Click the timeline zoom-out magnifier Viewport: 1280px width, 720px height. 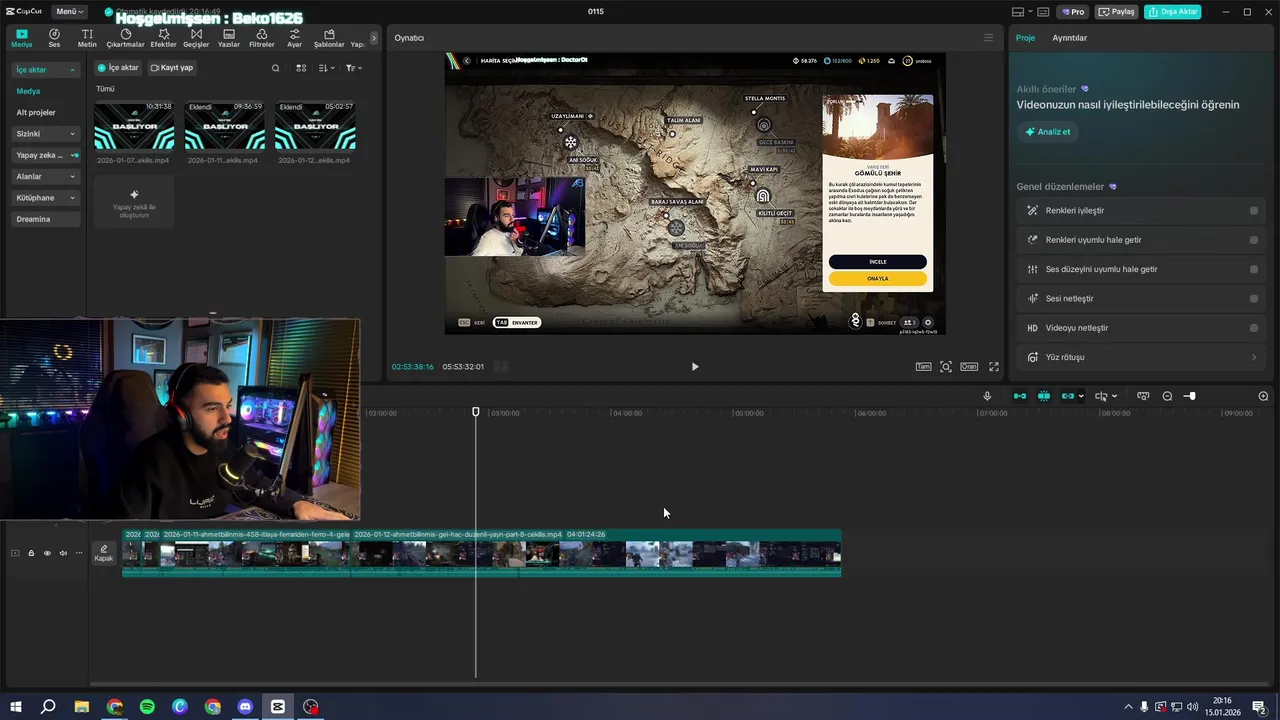1167,397
